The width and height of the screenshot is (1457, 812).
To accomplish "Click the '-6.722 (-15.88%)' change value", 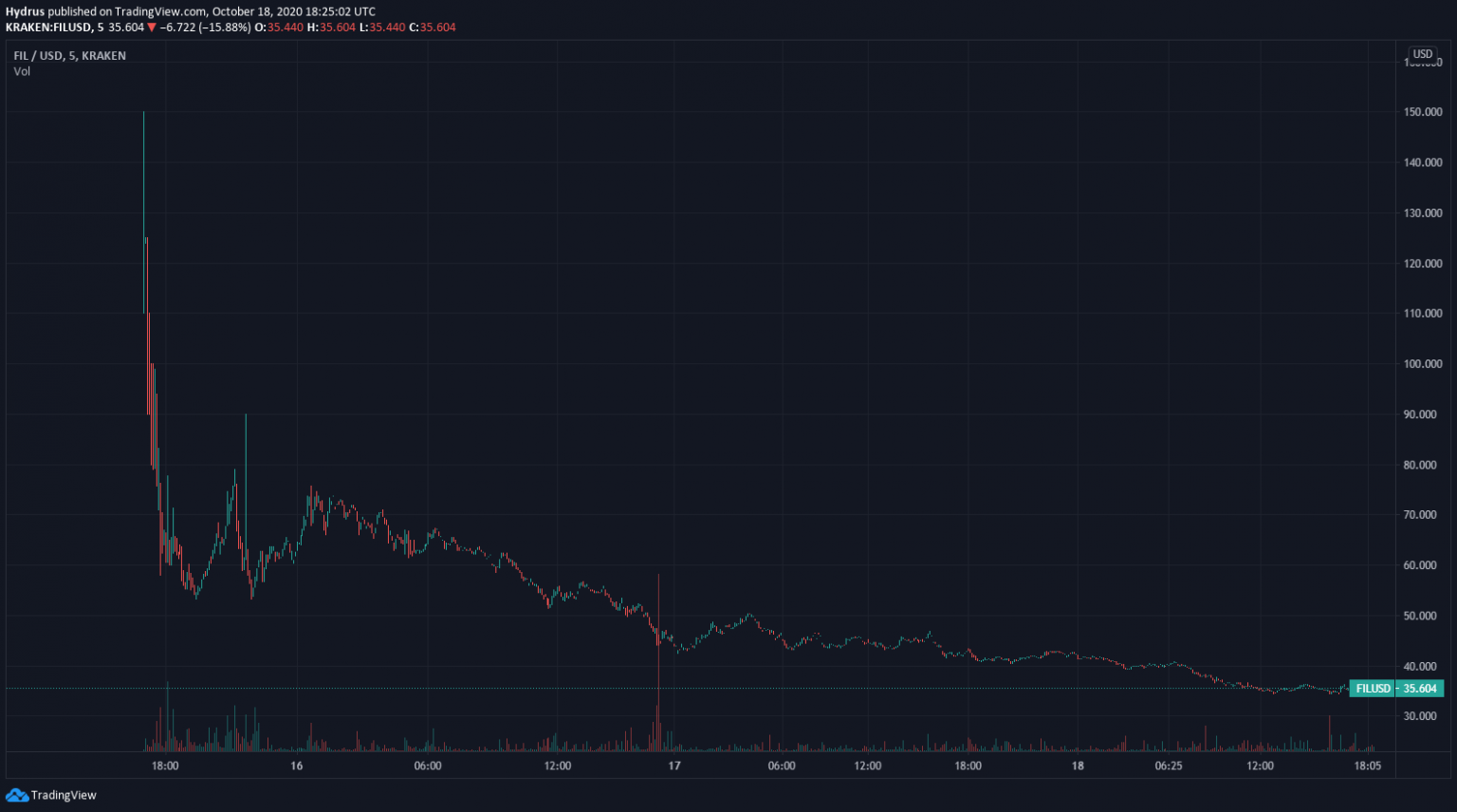I will point(205,28).
